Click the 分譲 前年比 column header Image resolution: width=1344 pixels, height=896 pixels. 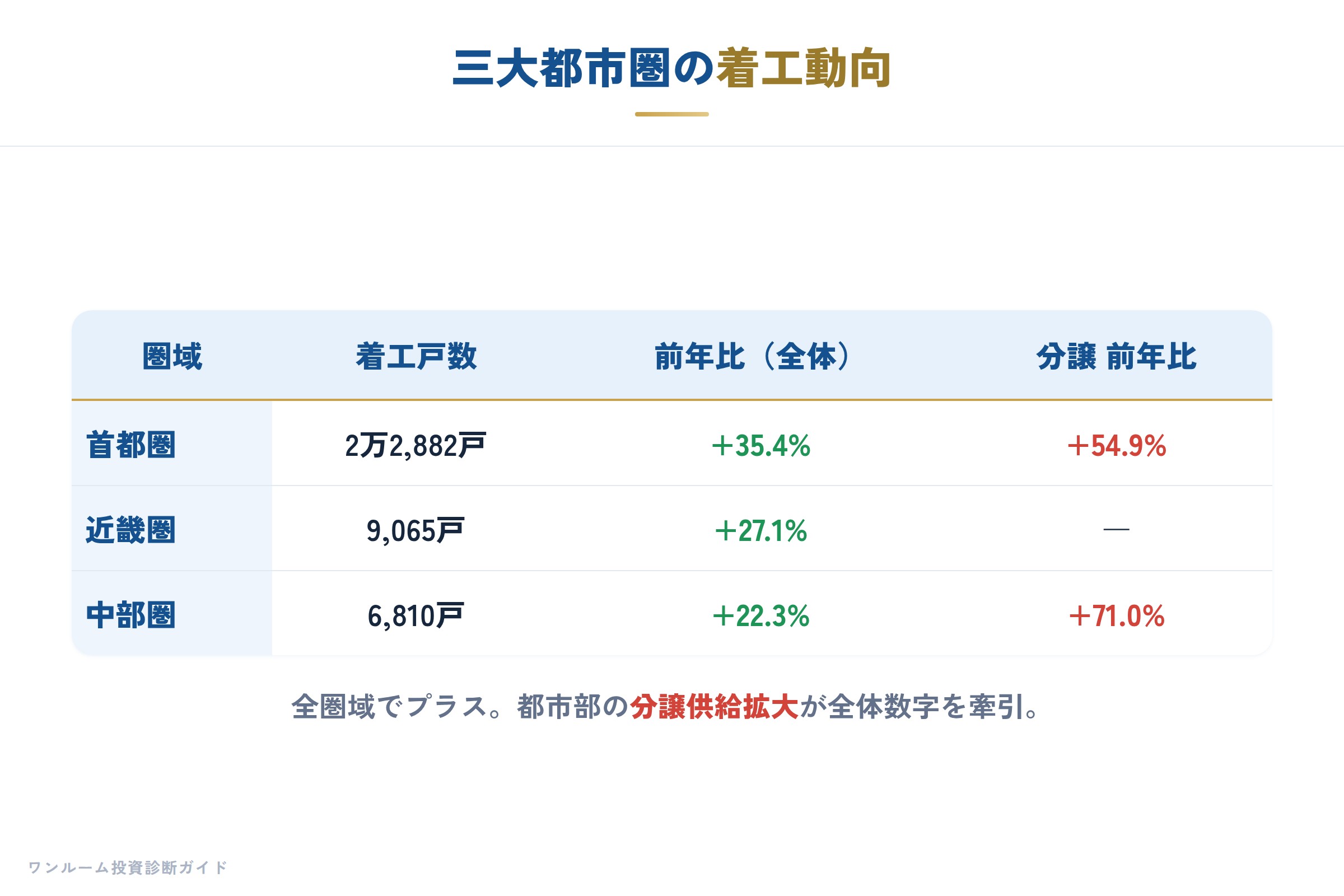1116,357
